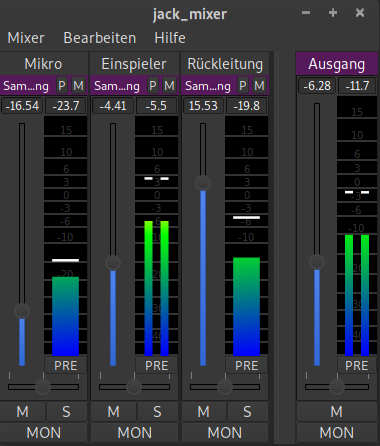Click the Mikro level meter
The height and width of the screenshot is (446, 380).
click(x=66, y=236)
